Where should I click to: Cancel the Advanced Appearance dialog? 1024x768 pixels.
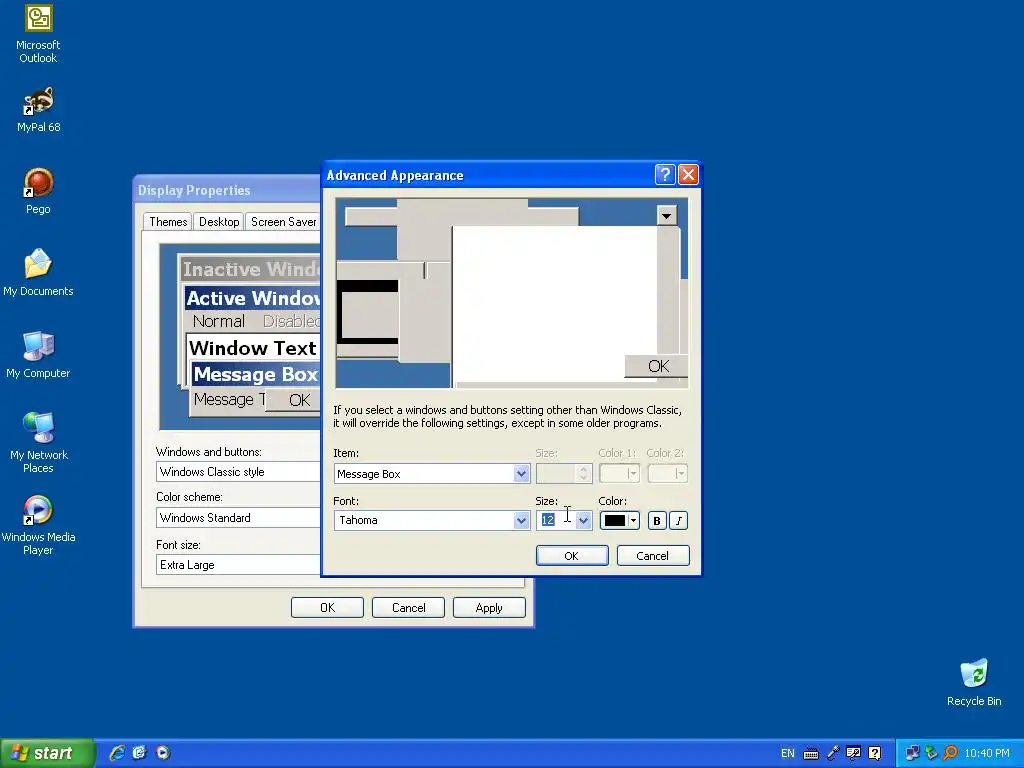pyautogui.click(x=652, y=556)
